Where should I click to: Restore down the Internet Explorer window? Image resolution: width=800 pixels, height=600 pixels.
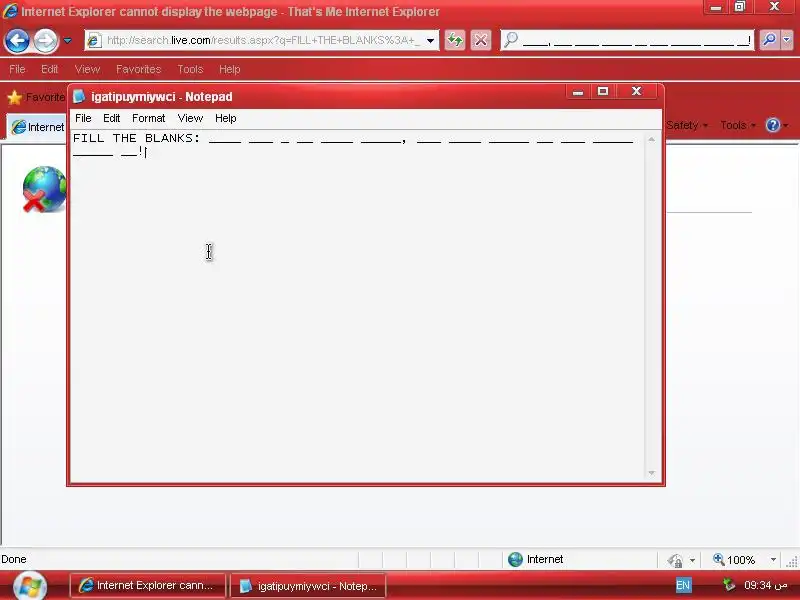coord(740,7)
